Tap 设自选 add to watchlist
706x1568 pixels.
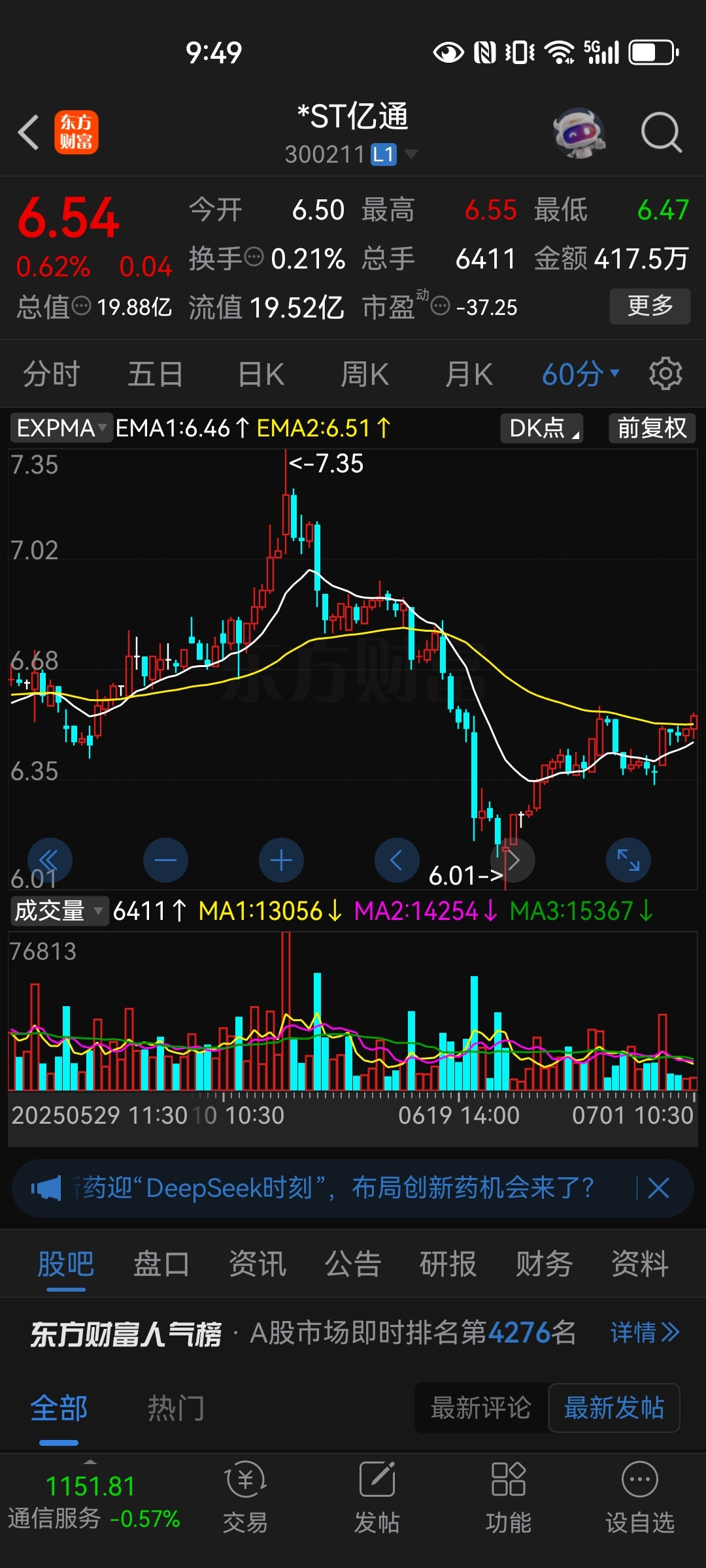(639, 1499)
